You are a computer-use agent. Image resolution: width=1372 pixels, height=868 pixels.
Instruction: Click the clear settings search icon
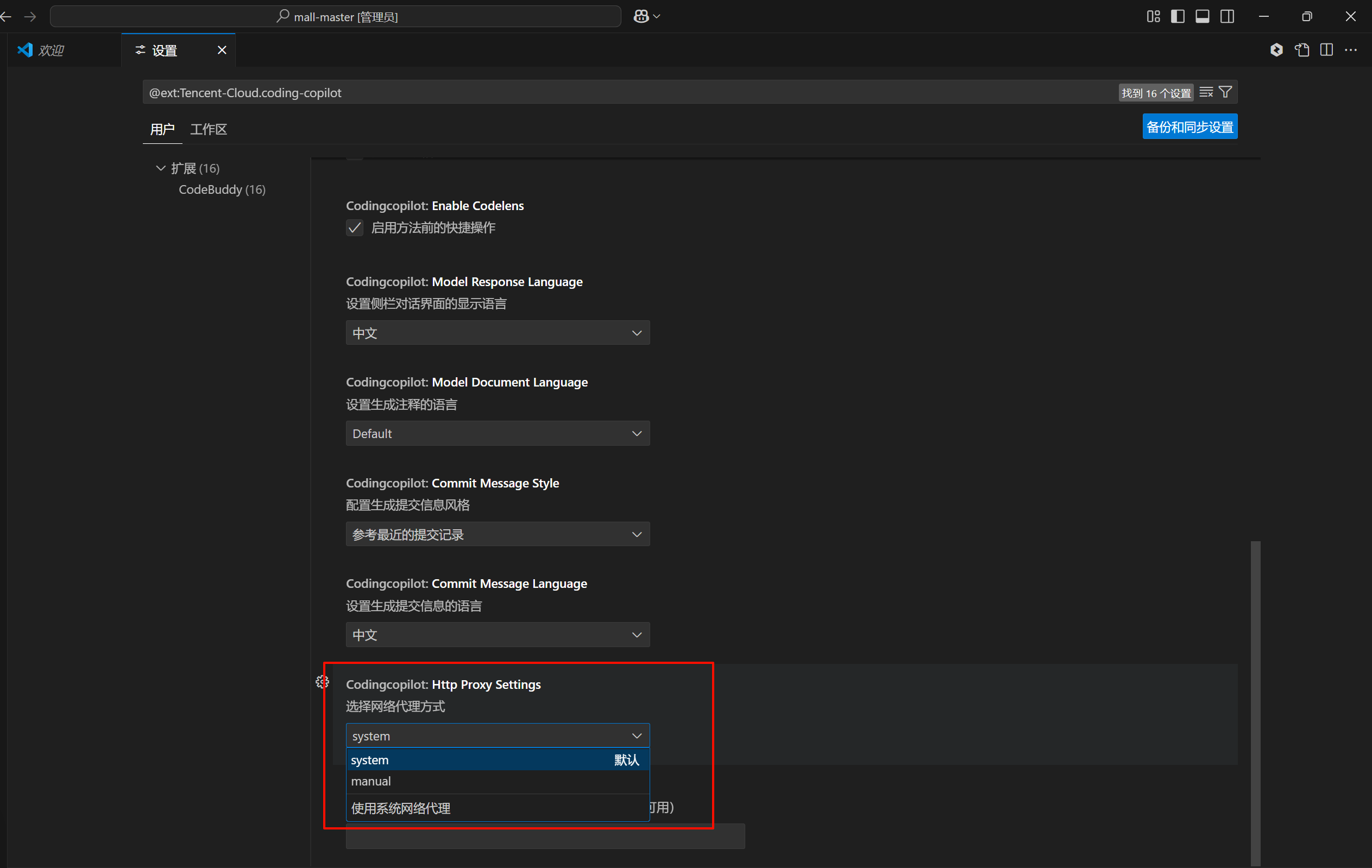1206,92
